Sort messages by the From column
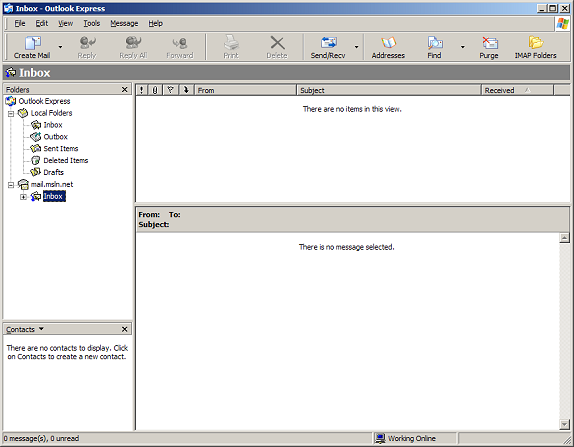The image size is (574, 447). point(245,90)
